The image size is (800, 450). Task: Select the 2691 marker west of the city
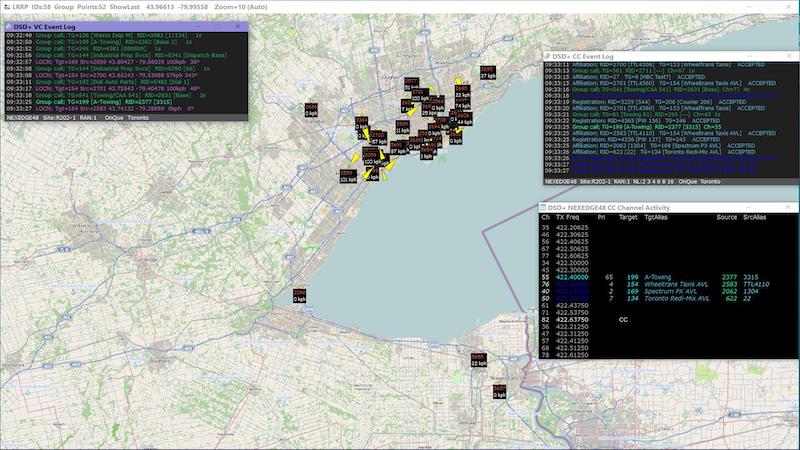click(x=310, y=110)
